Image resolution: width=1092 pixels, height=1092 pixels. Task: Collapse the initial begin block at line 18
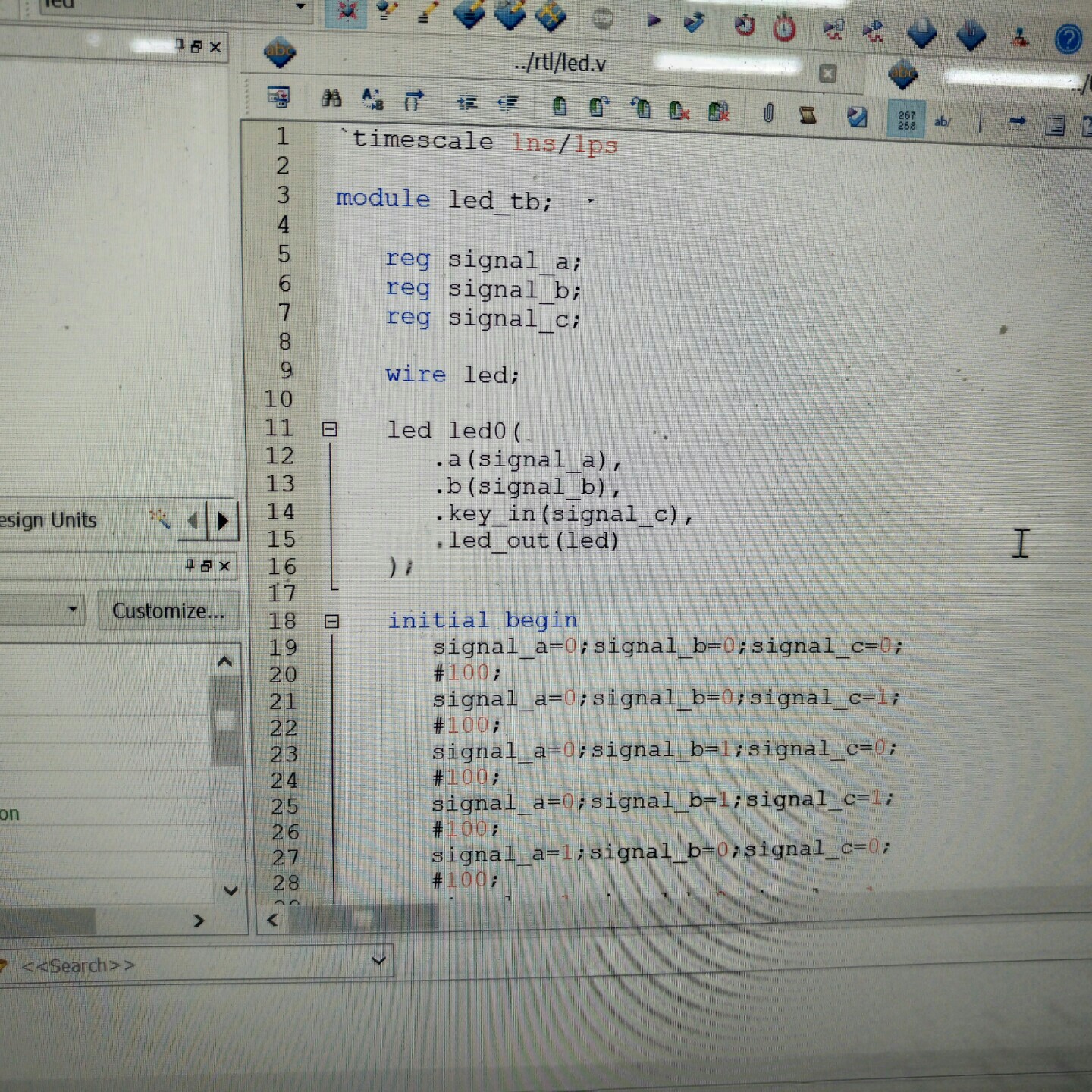click(331, 622)
